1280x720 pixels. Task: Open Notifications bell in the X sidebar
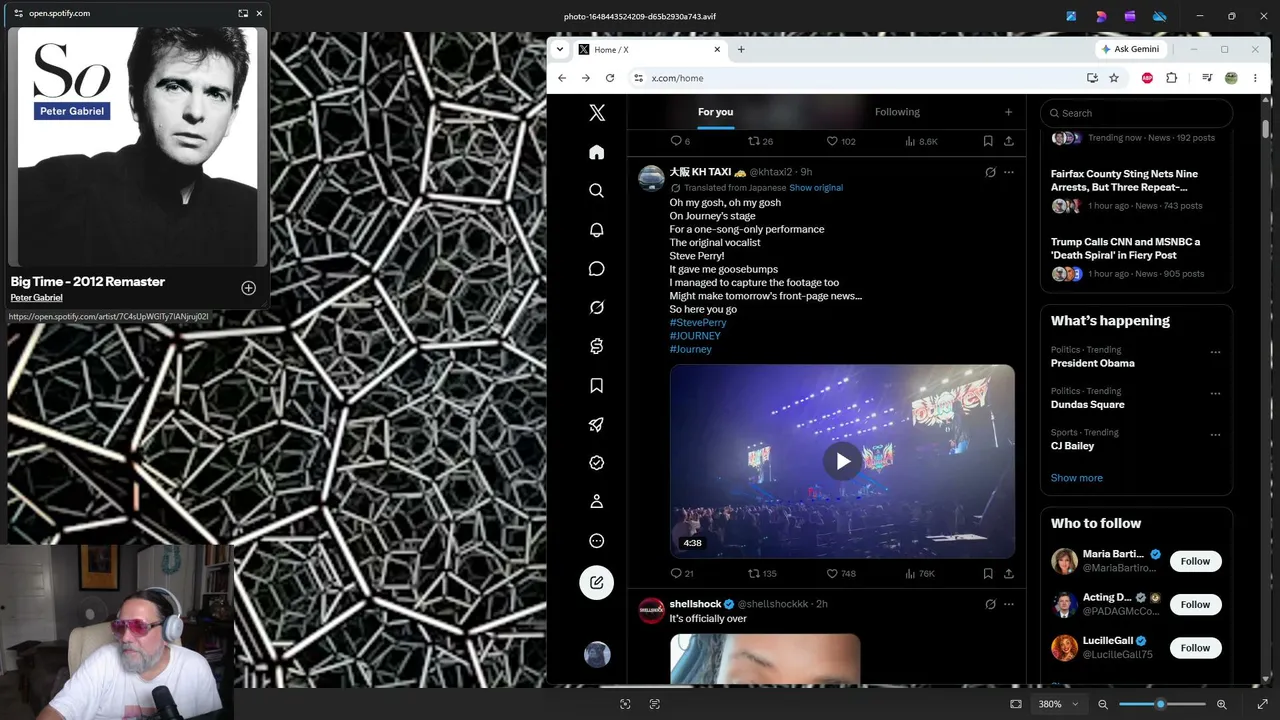click(x=597, y=230)
